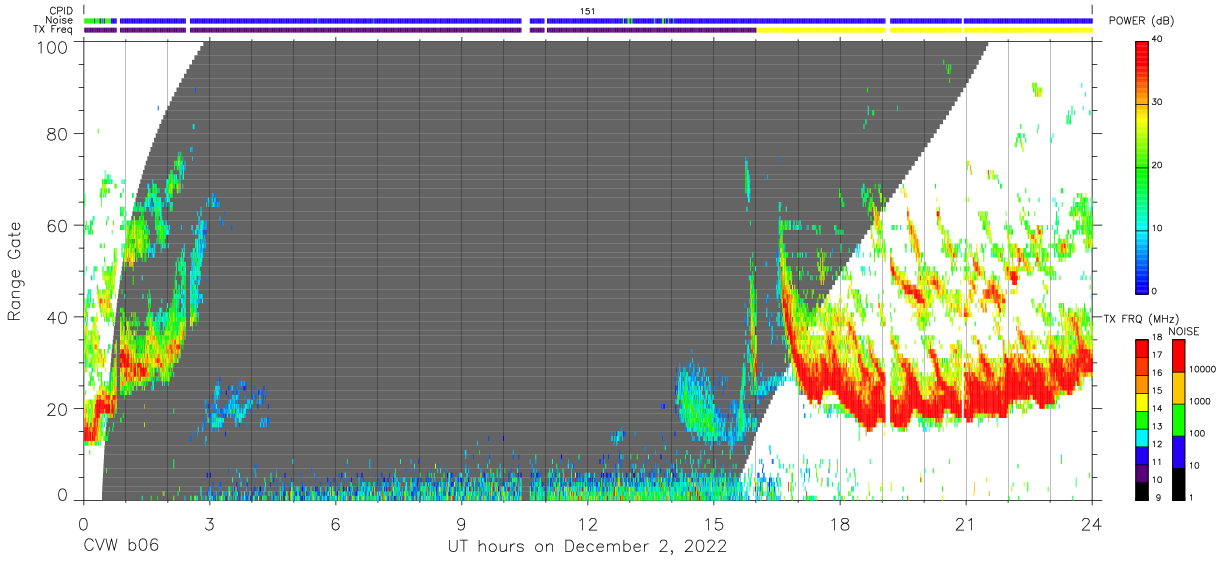1228x567 pixels.
Task: Click the yellow segment of TX Freq bar
Action: pos(924,30)
